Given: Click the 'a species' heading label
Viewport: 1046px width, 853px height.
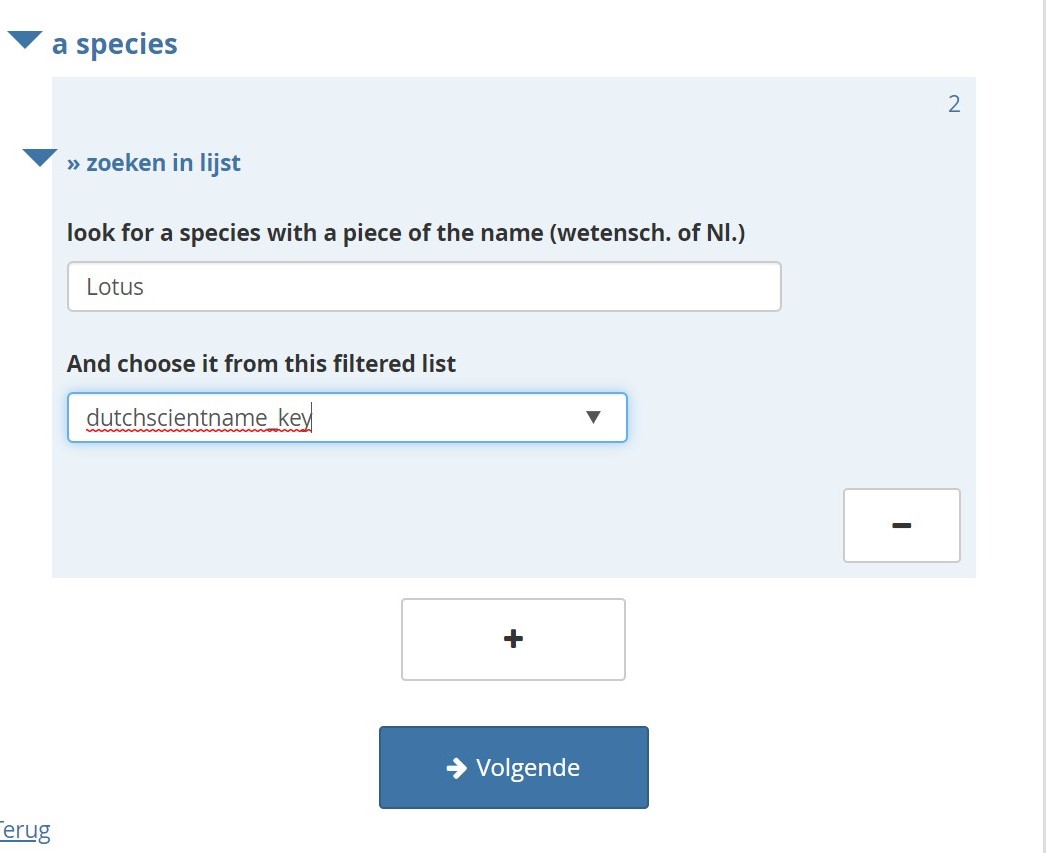Looking at the screenshot, I should [x=115, y=43].
